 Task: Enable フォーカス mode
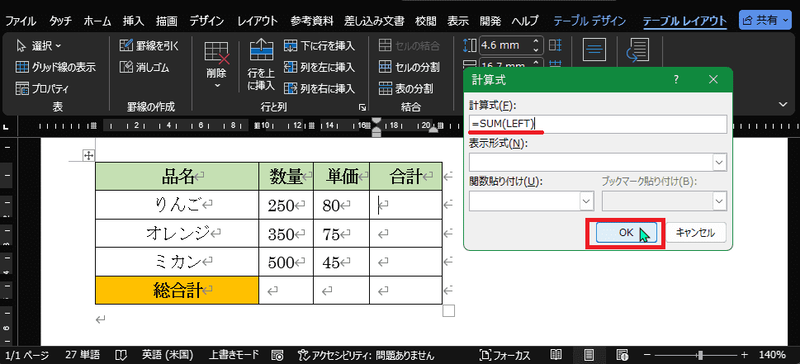(505, 355)
